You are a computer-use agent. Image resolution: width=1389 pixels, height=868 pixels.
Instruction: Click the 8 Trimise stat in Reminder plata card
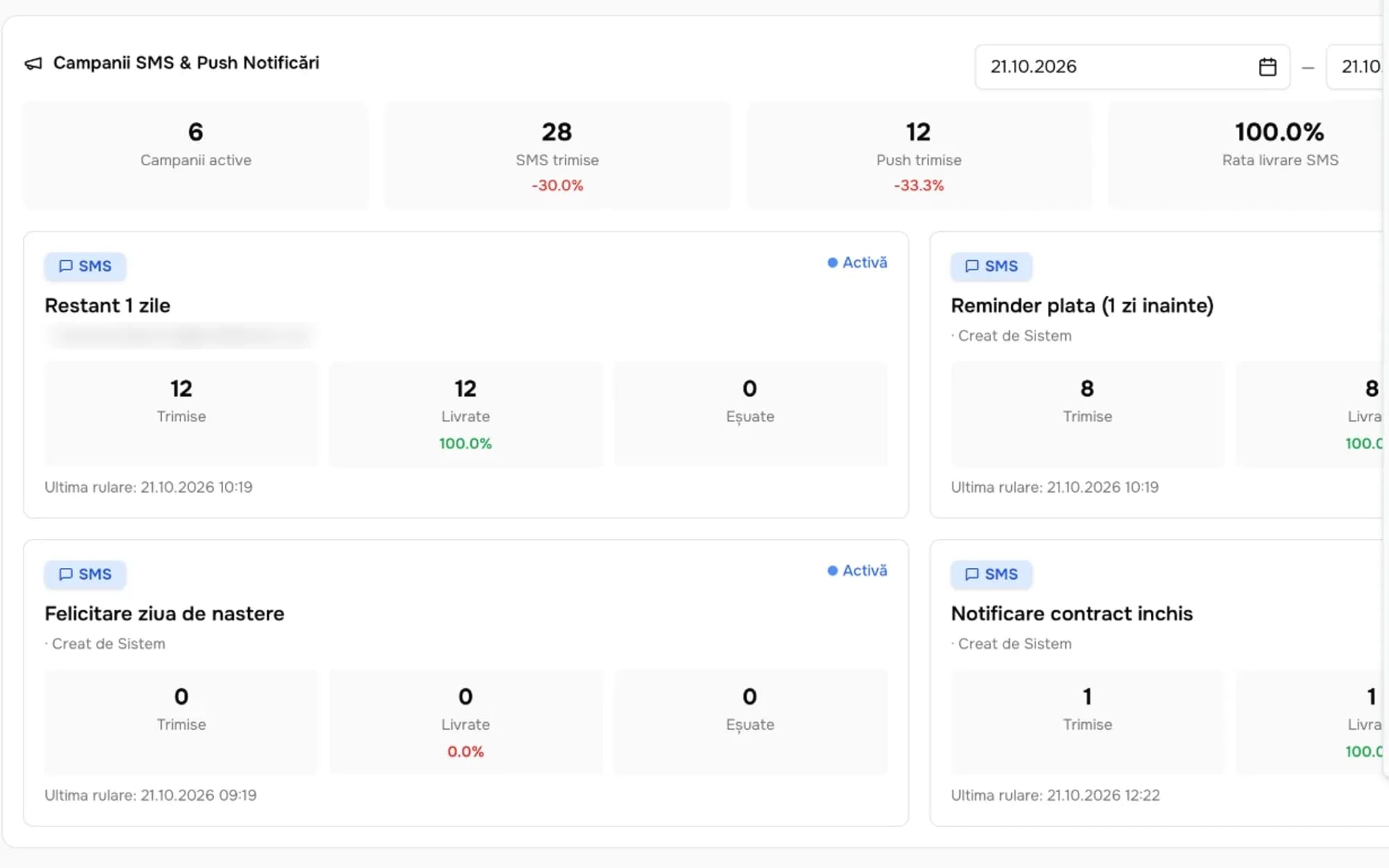(1088, 414)
